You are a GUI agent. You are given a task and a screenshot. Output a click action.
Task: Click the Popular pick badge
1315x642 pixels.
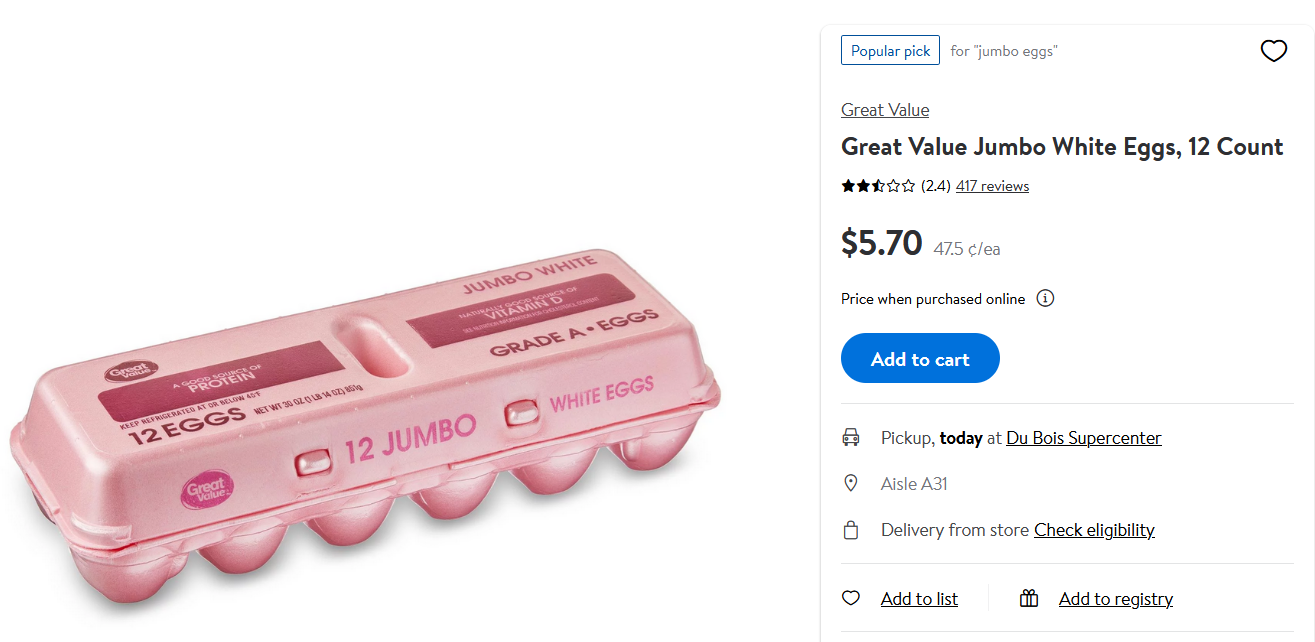click(890, 51)
